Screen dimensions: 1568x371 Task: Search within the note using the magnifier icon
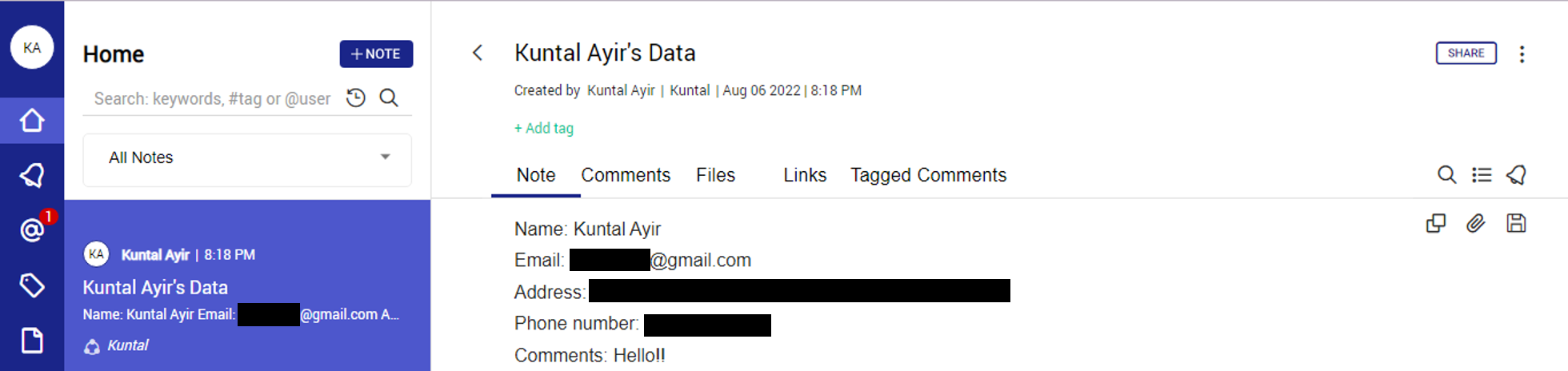(x=1446, y=174)
